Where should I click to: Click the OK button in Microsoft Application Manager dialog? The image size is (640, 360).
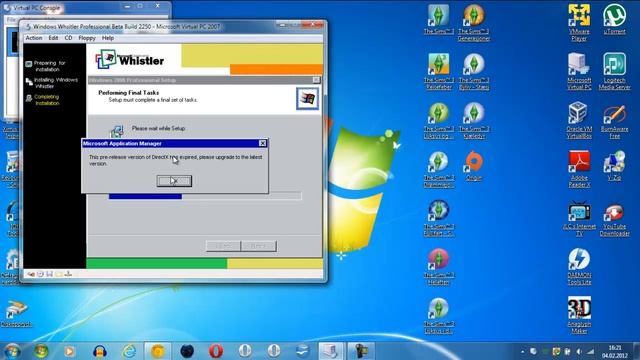[x=174, y=181]
